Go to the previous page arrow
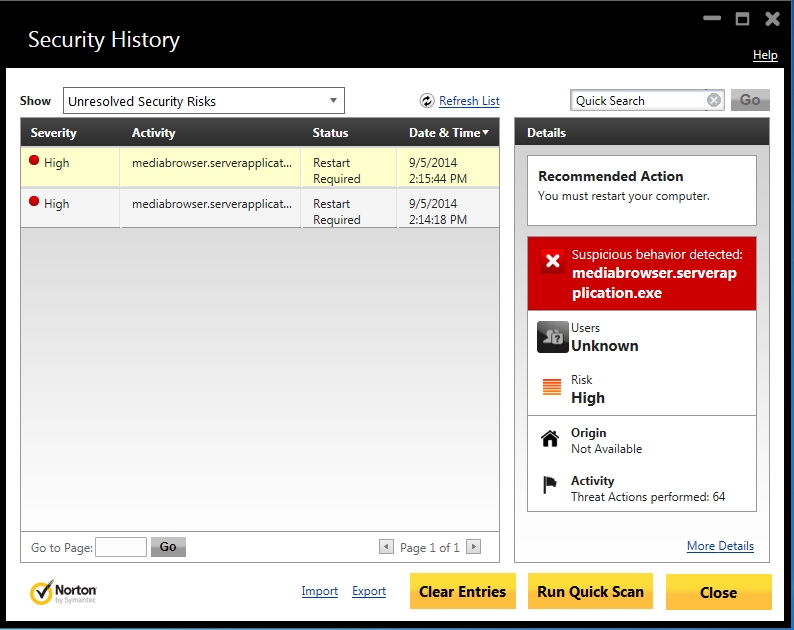794x630 pixels. [386, 547]
